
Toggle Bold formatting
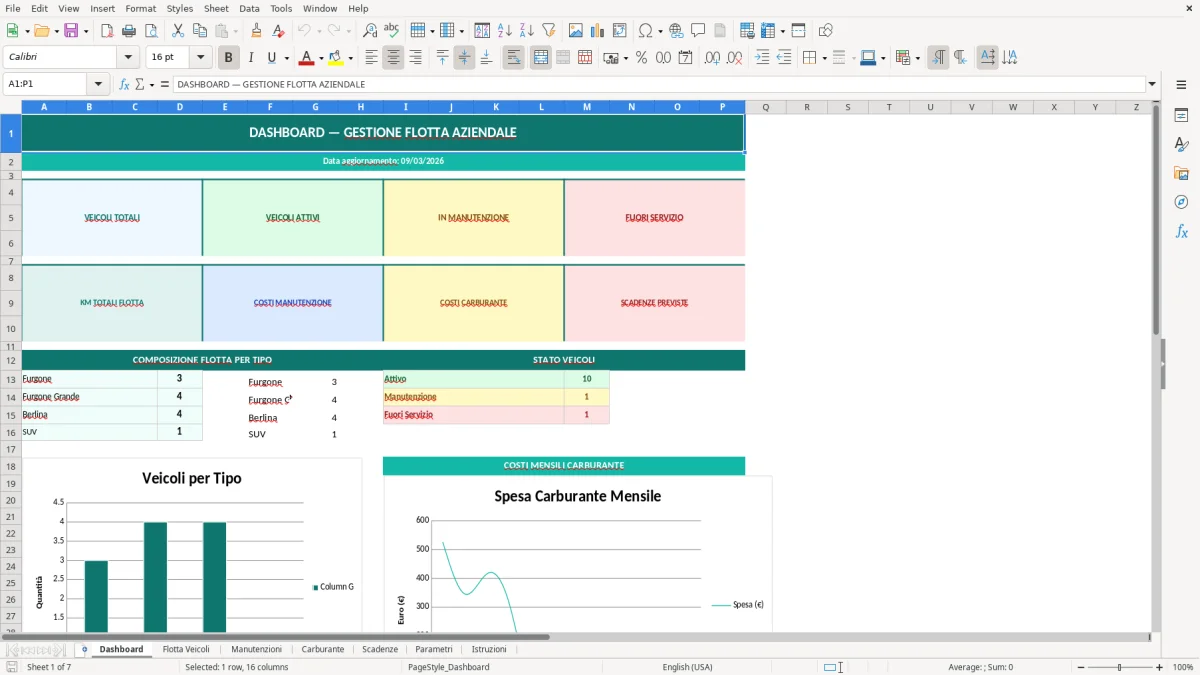(228, 58)
